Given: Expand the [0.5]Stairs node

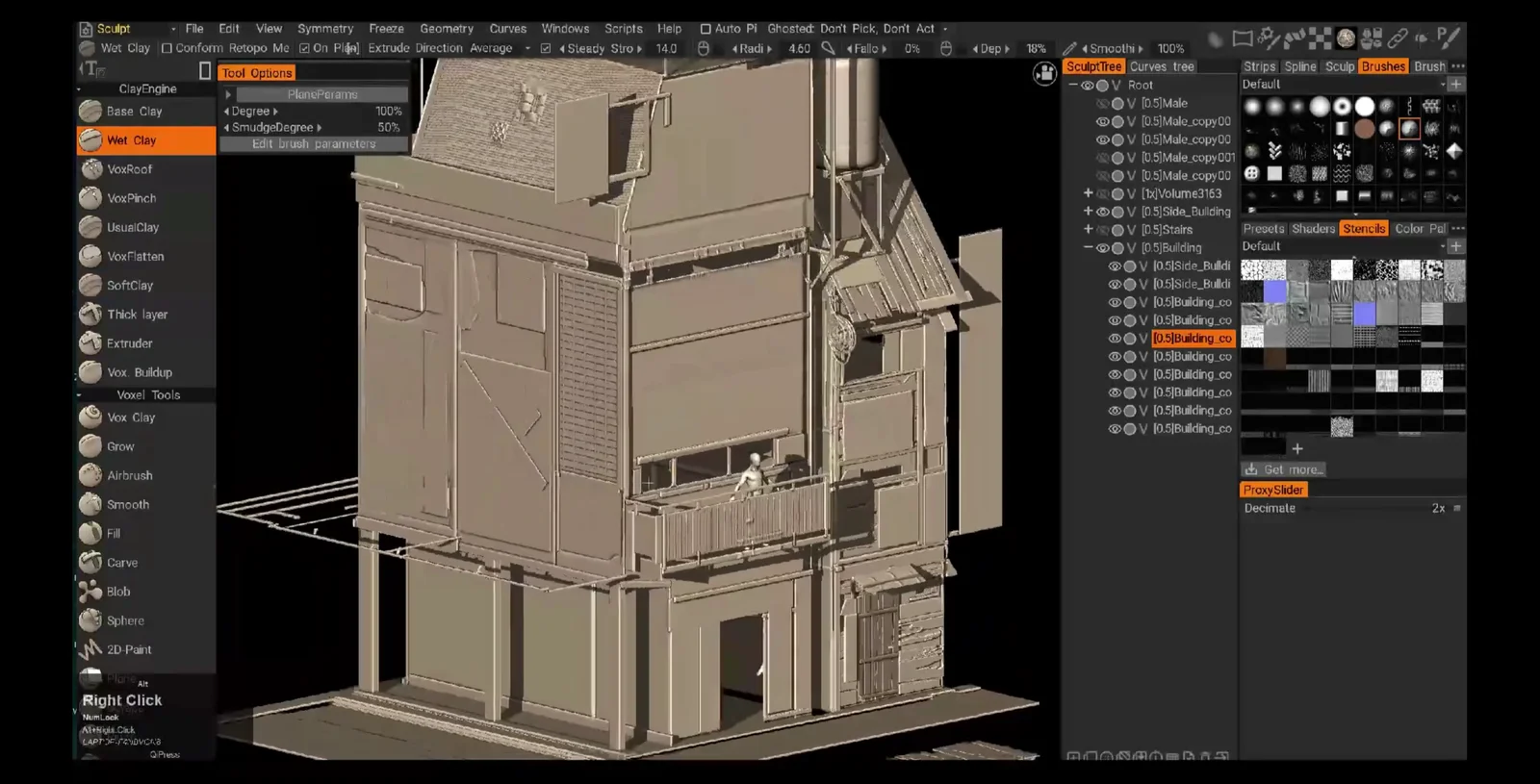Looking at the screenshot, I should 1089,230.
